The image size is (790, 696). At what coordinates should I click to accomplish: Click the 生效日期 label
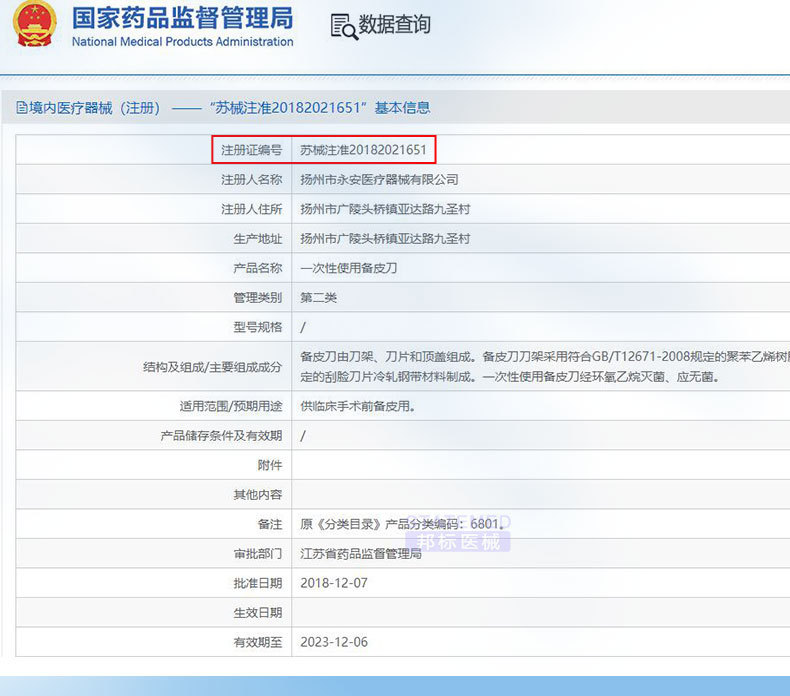pyautogui.click(x=257, y=613)
